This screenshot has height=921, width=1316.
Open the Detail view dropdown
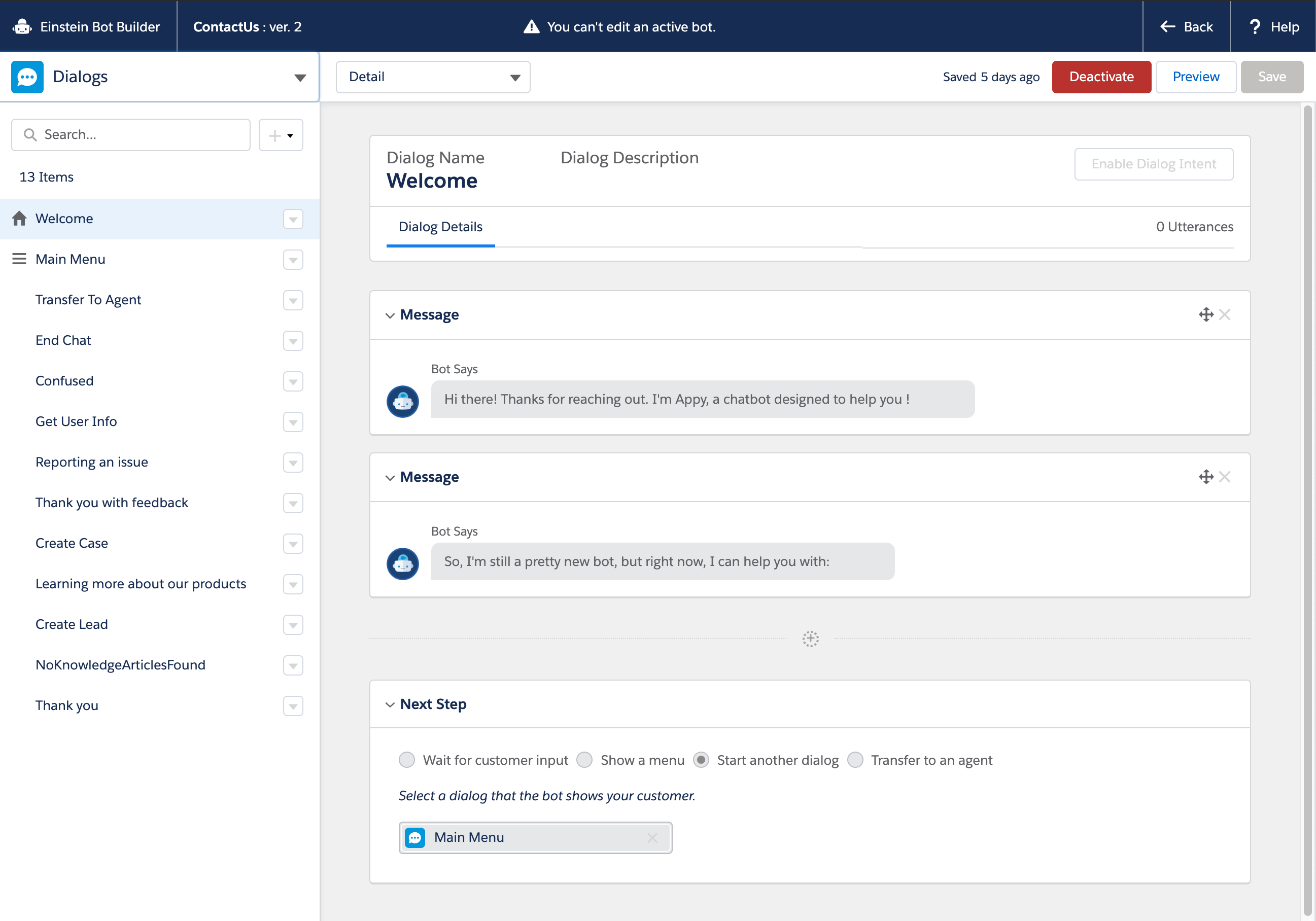433,77
